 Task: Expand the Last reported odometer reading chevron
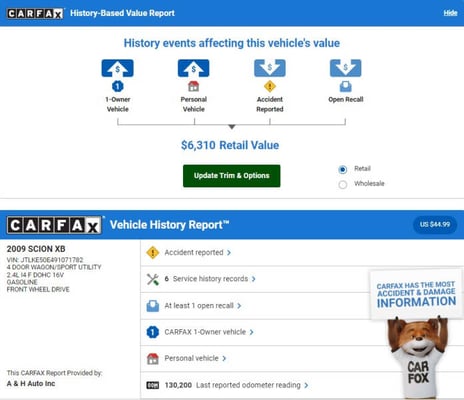pyautogui.click(x=306, y=385)
